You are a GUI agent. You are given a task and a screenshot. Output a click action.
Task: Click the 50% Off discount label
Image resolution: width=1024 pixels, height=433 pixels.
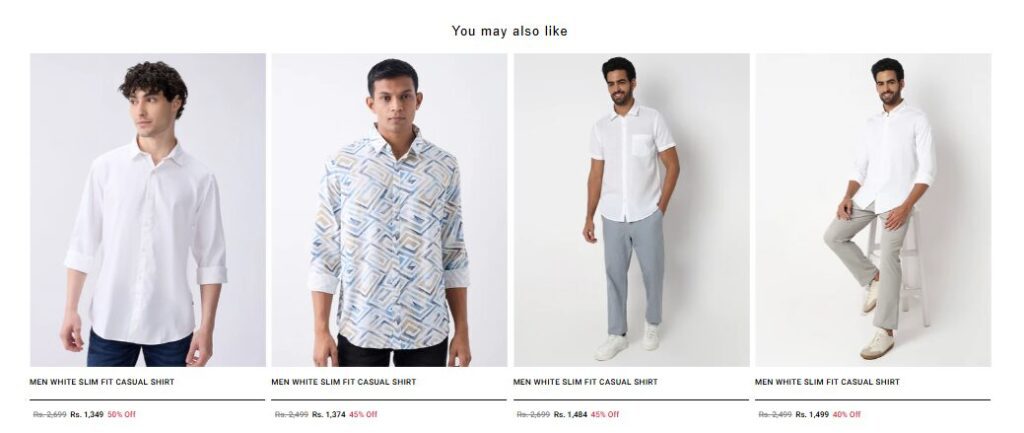point(121,414)
